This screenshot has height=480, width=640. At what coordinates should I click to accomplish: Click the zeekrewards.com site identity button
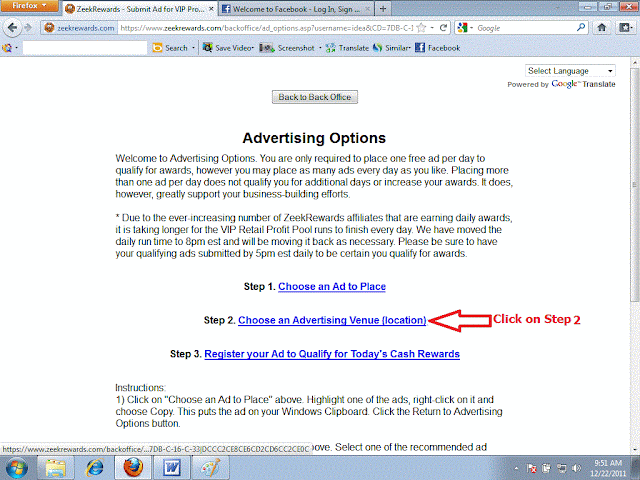80,28
